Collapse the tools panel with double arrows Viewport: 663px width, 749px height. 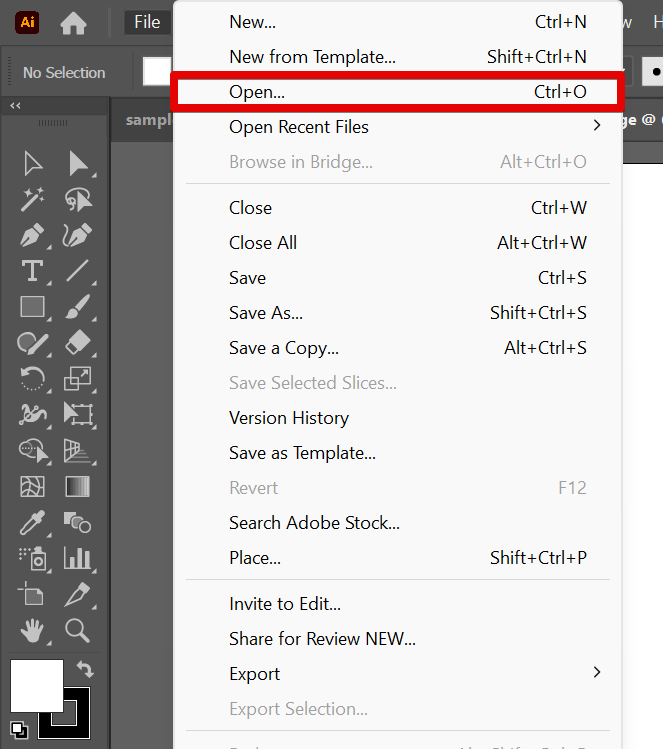click(x=16, y=106)
